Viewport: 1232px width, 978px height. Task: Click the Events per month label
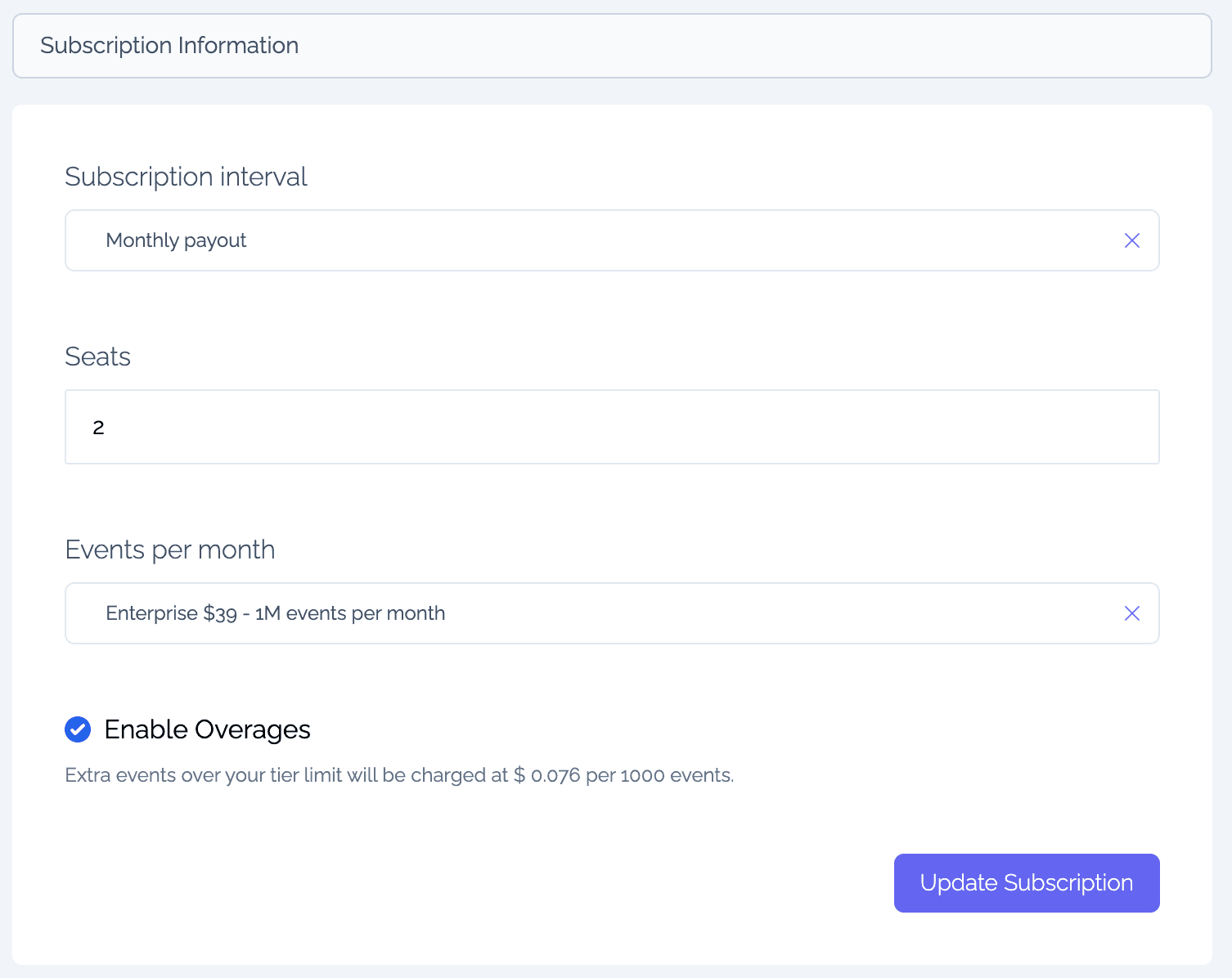[169, 550]
